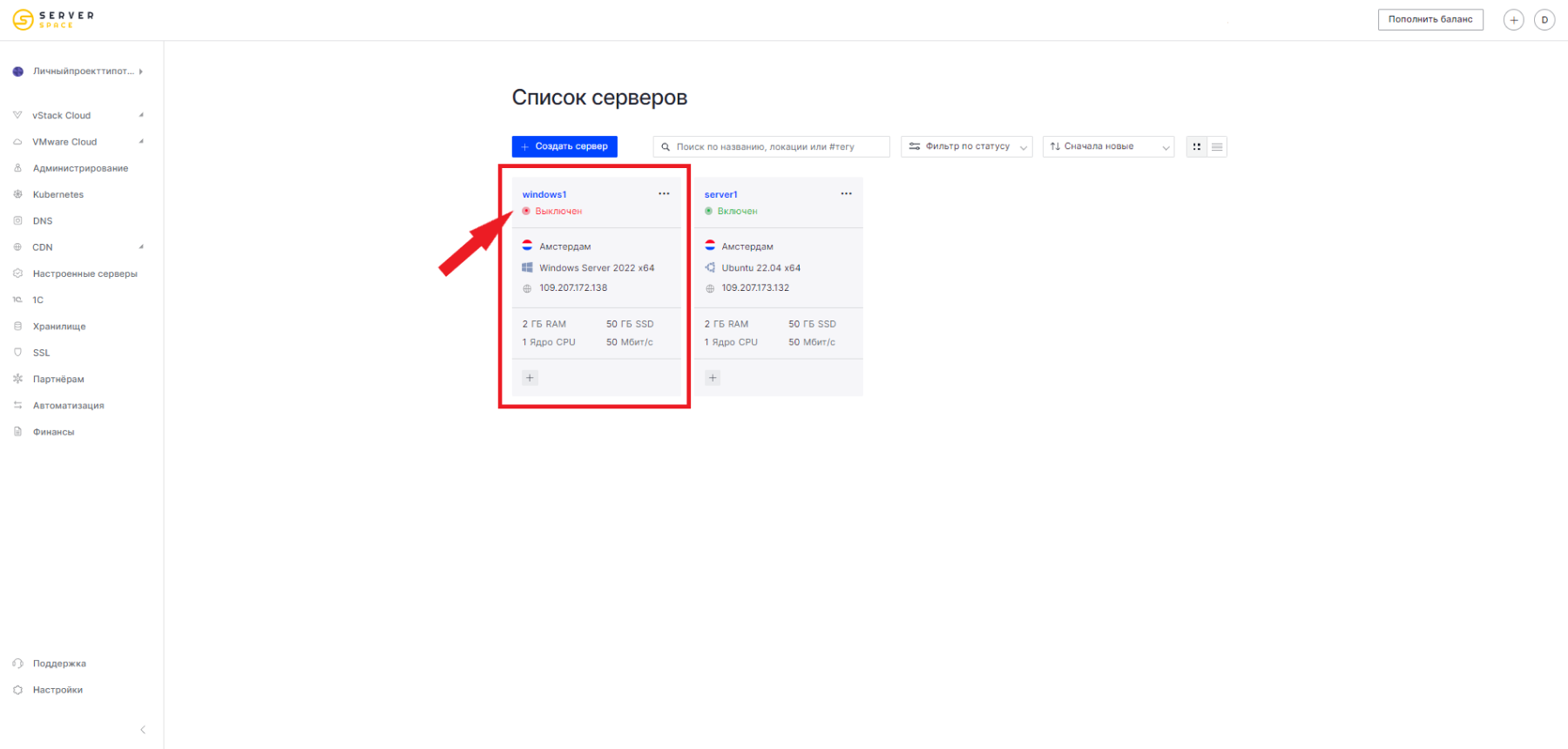1568x749 pixels.
Task: Expand the Личныйпроект project selector
Action: (78, 71)
